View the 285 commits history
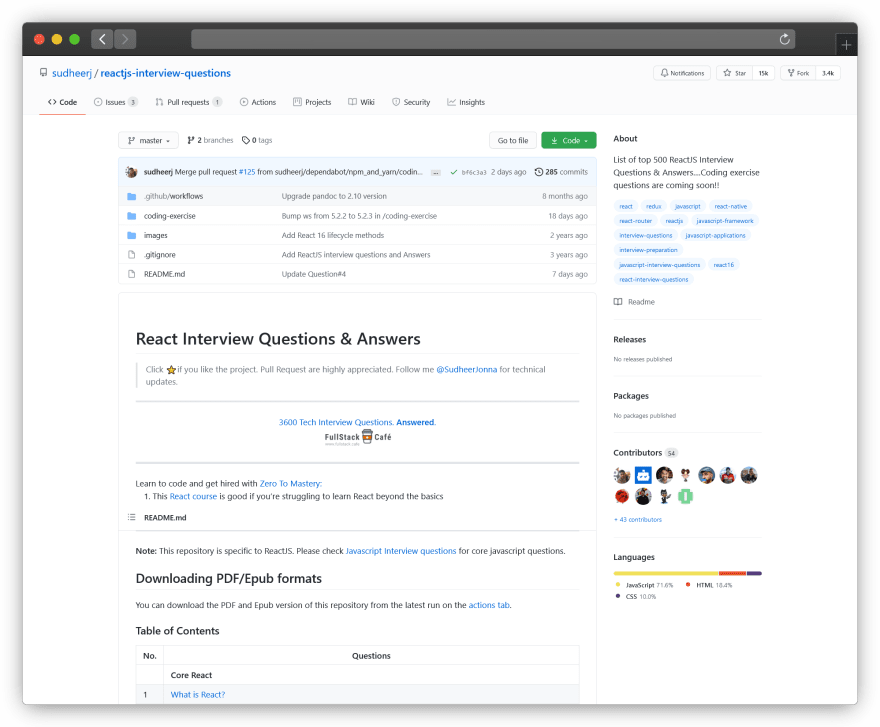 pos(561,172)
